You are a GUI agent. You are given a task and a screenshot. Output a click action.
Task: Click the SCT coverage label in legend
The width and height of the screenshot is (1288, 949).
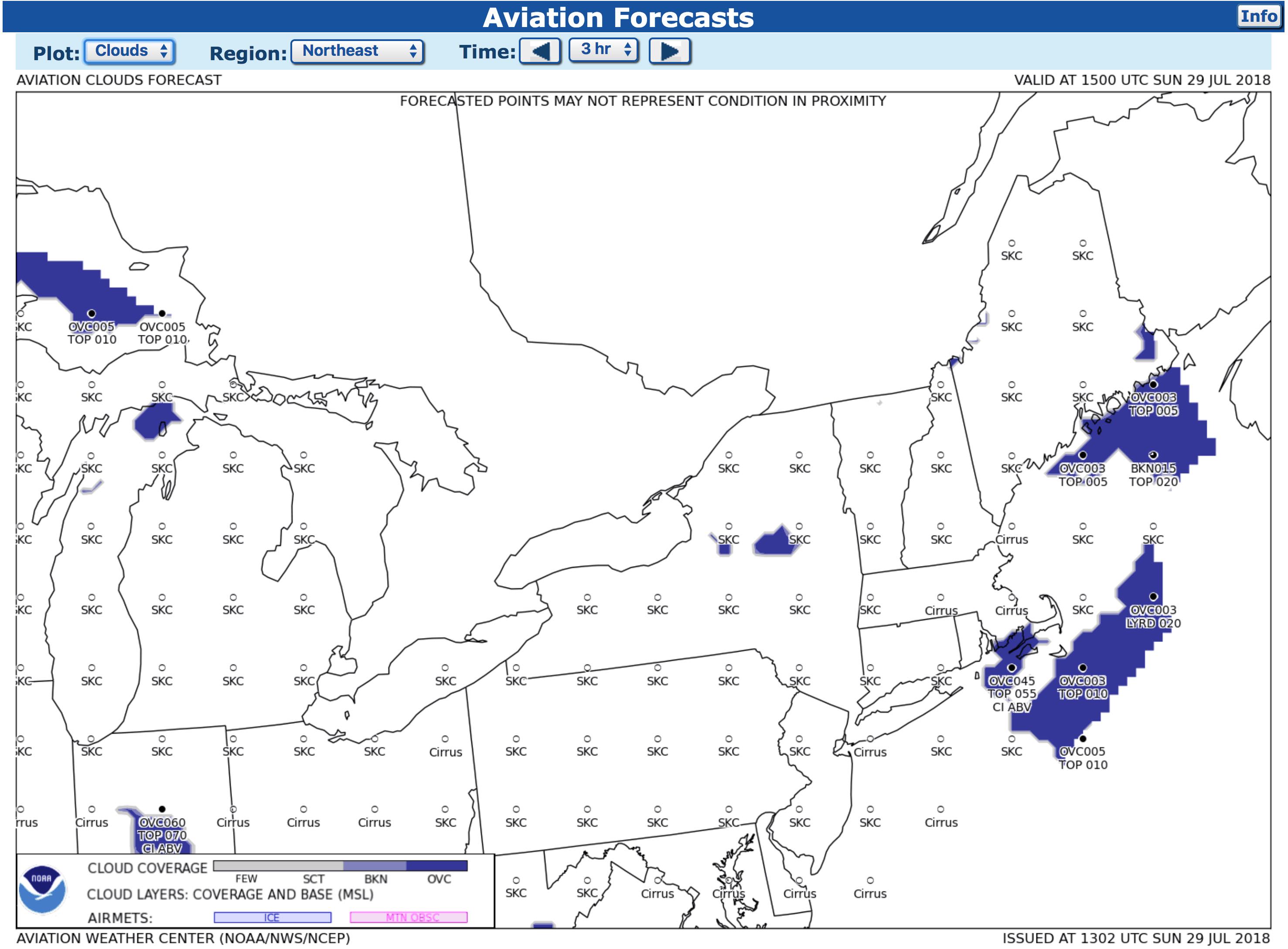[x=313, y=880]
